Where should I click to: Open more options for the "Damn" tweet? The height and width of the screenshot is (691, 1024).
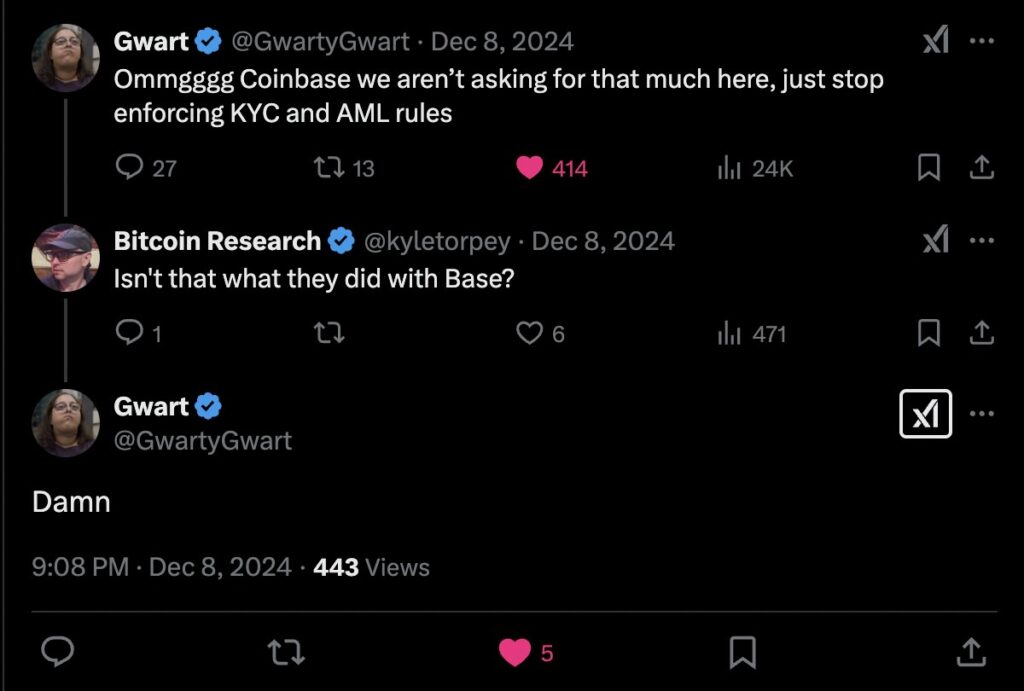(982, 413)
